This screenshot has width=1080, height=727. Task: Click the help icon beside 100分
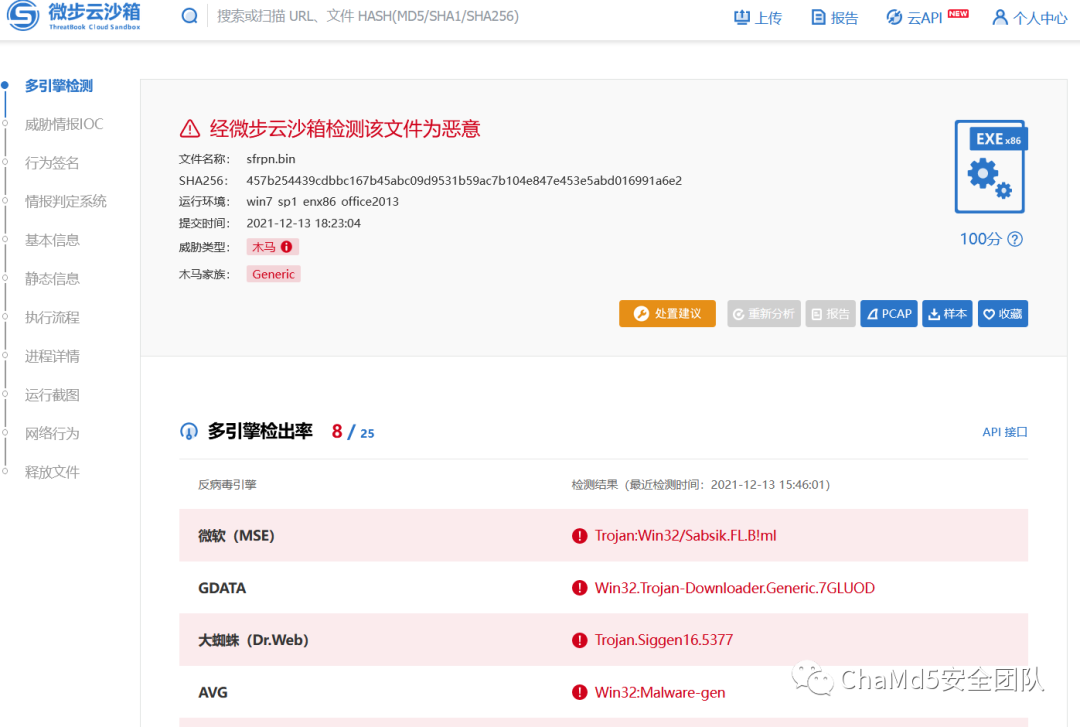click(x=1015, y=239)
